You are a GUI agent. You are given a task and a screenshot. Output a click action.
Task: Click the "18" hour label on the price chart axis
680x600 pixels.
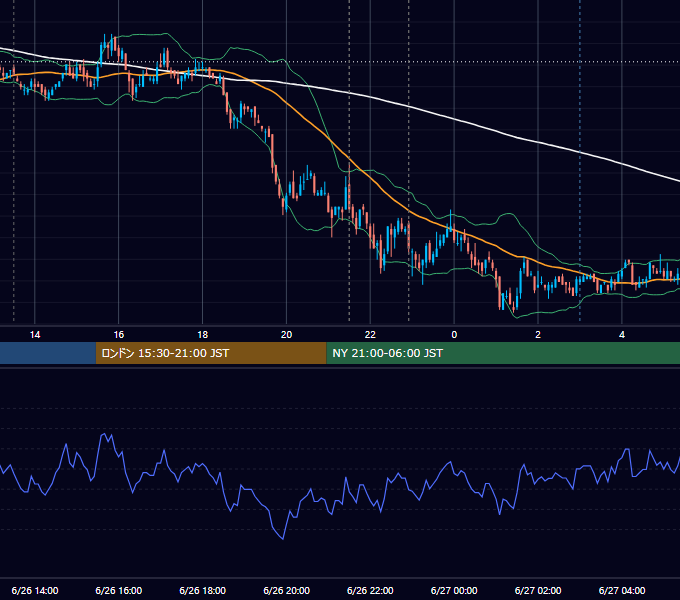[203, 335]
